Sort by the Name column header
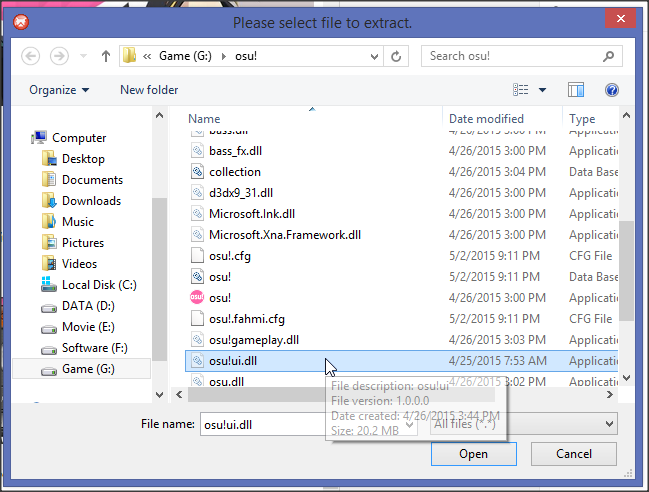649x492 pixels. coord(204,119)
